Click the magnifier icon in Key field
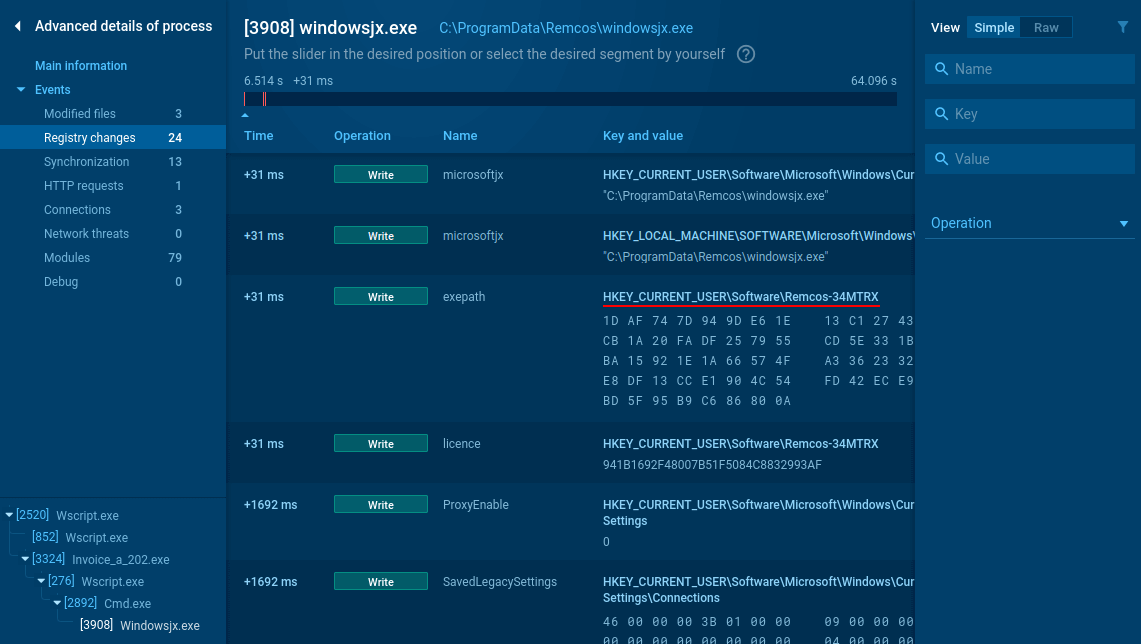The height and width of the screenshot is (644, 1141). [941, 114]
